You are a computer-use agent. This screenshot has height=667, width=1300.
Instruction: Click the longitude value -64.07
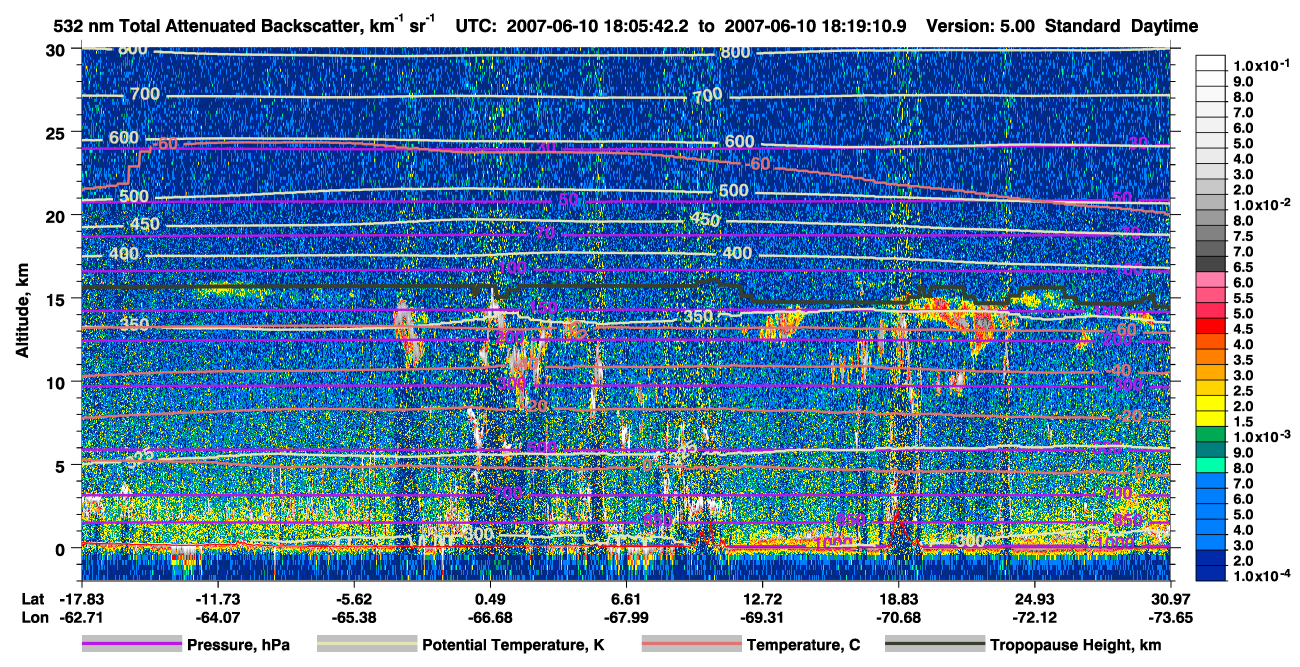pos(218,617)
